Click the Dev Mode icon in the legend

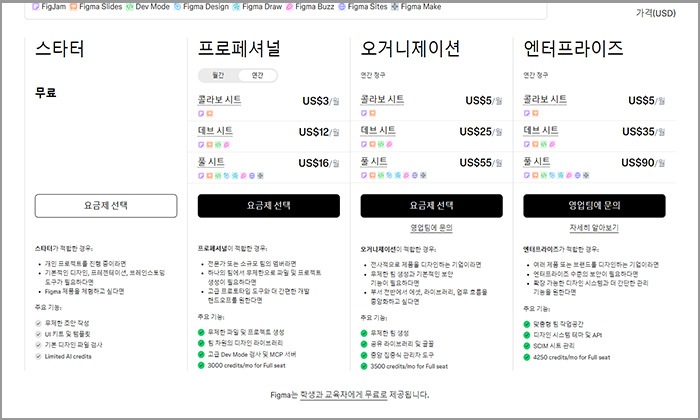[129, 7]
